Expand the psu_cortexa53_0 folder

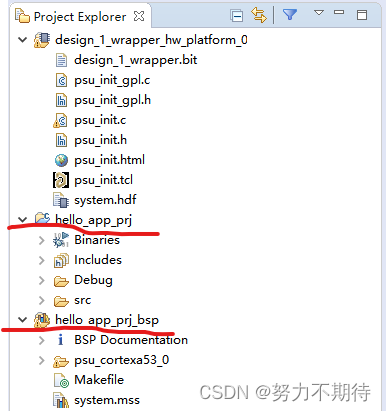[x=42, y=360]
